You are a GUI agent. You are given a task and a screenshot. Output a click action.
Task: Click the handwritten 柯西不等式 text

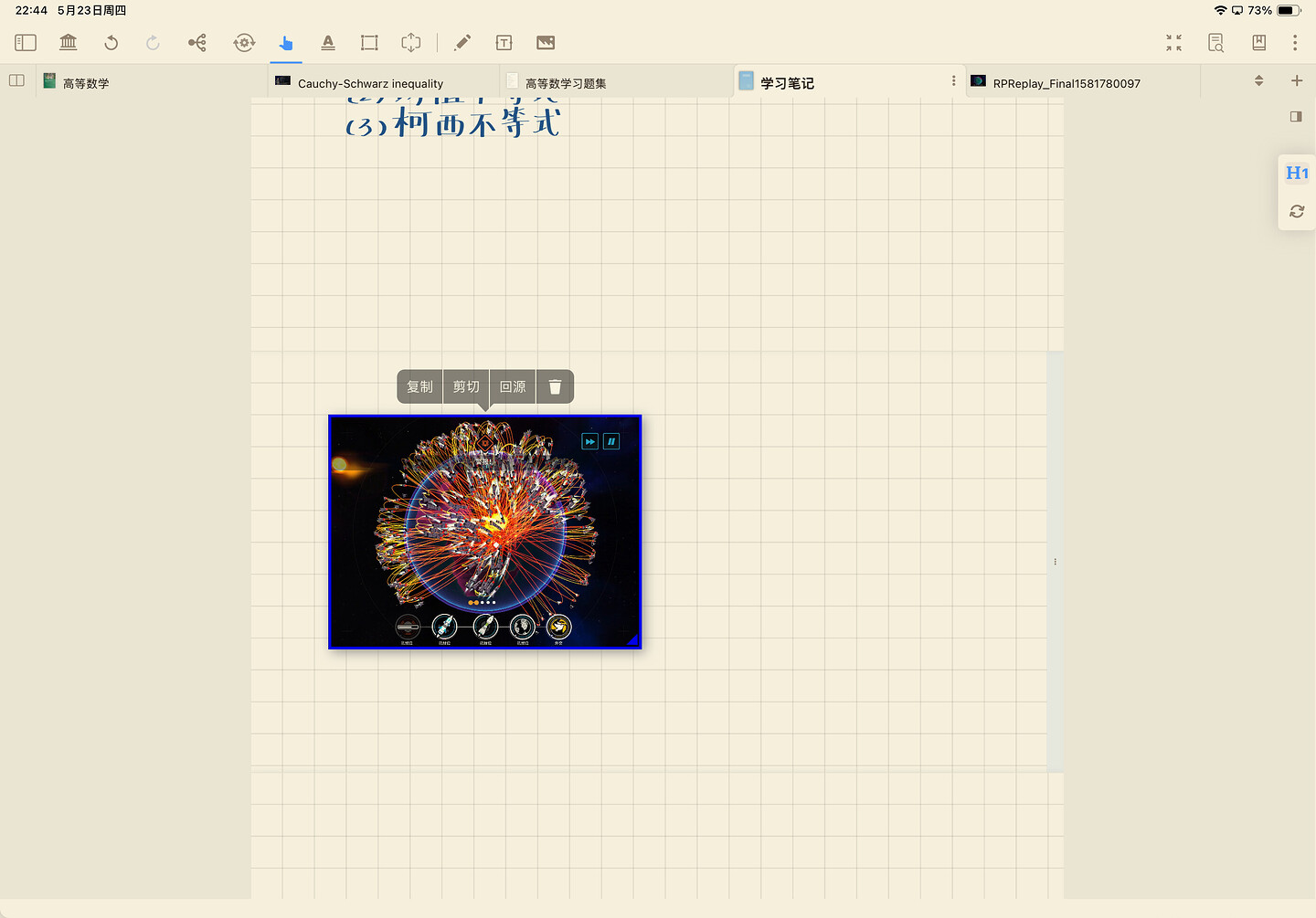477,122
